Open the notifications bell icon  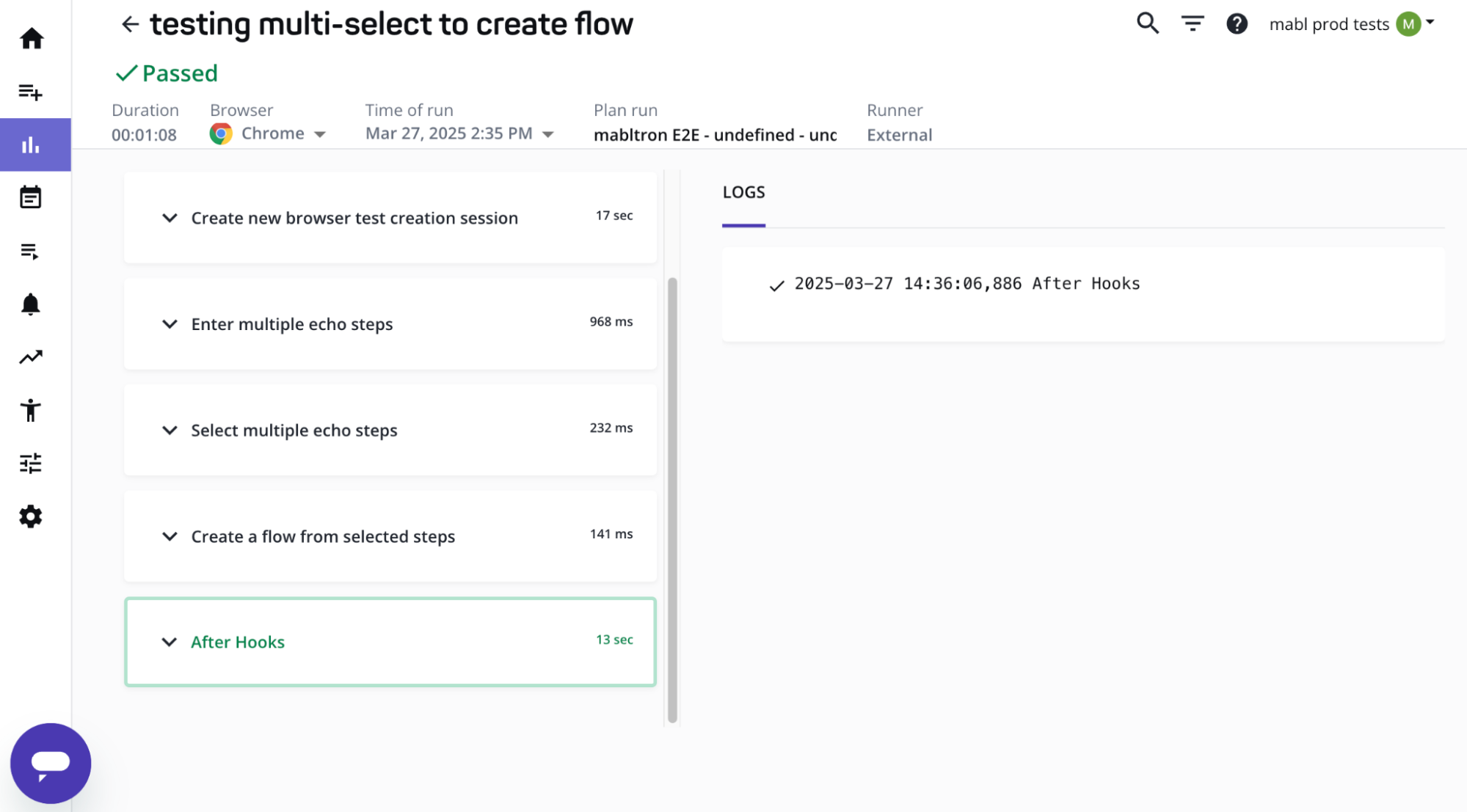31,304
